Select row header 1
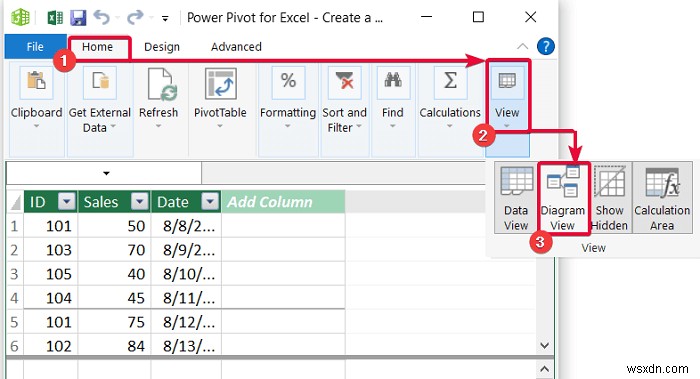Image resolution: width=700 pixels, height=379 pixels. [x=15, y=226]
